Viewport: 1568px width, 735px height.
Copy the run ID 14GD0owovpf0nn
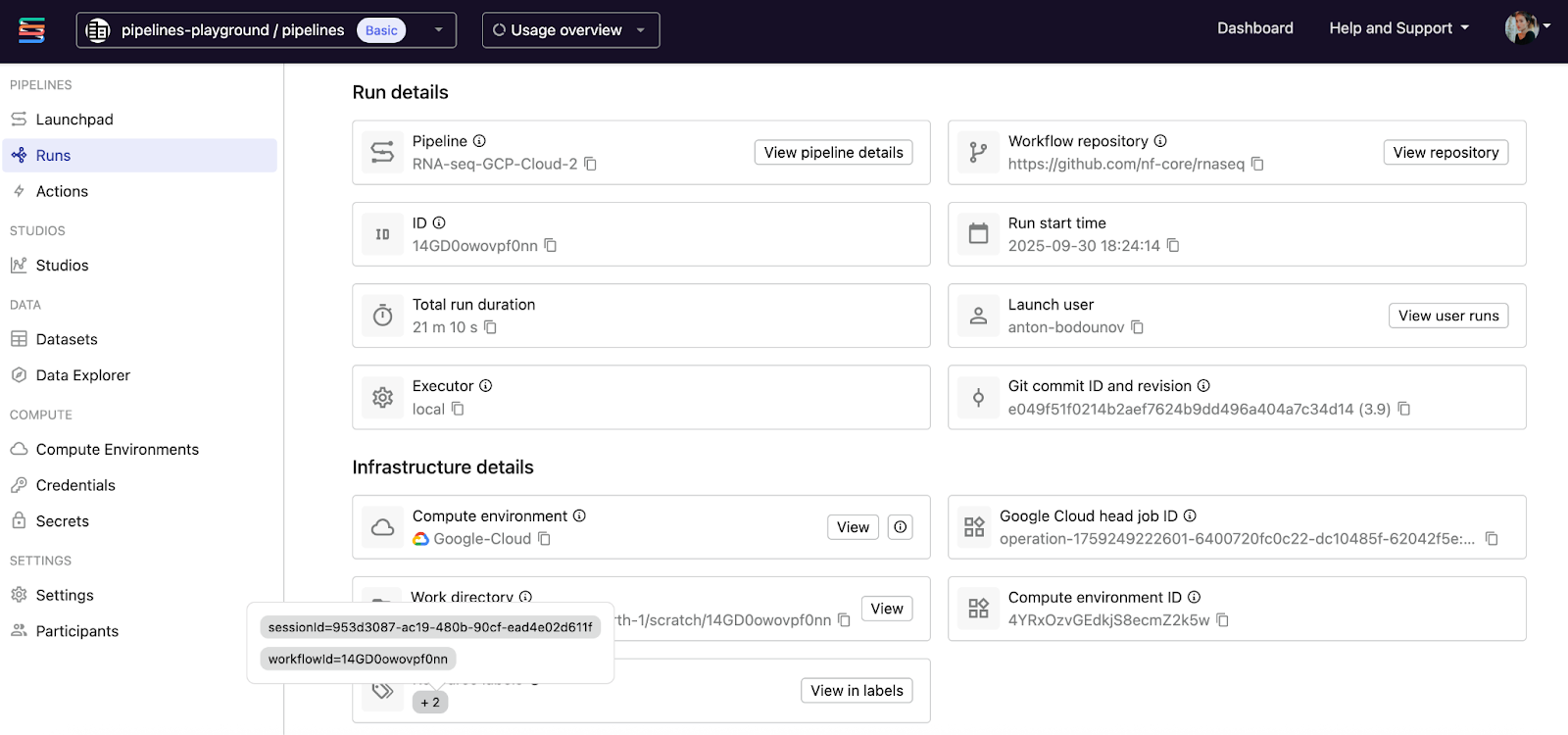(x=551, y=245)
